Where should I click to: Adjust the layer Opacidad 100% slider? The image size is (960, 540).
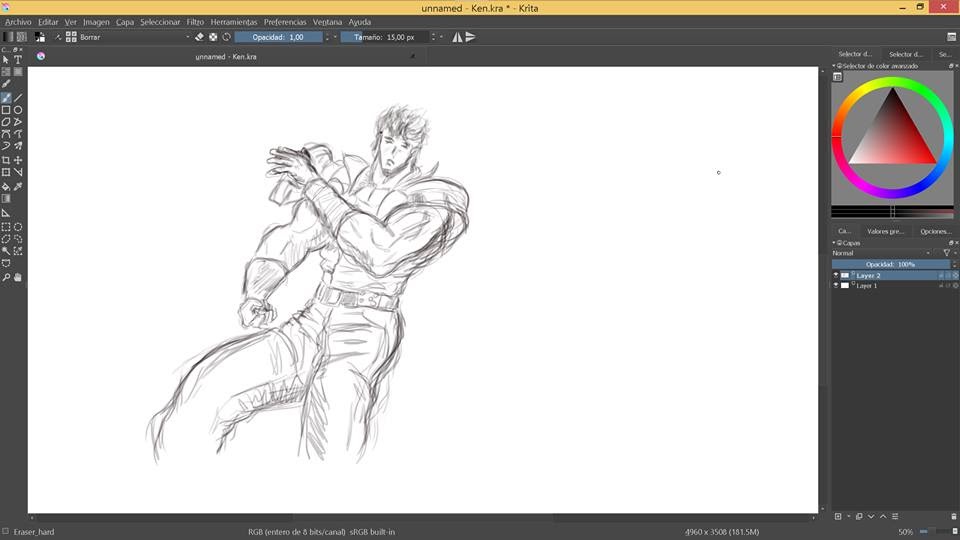(890, 264)
